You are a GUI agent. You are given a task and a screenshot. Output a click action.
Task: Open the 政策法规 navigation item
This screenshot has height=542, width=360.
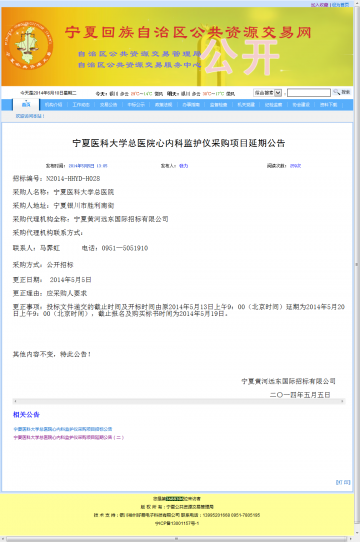coord(164,105)
